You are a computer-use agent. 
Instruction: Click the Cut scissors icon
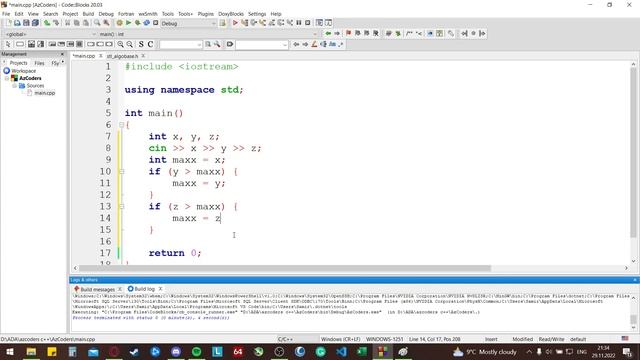[x=67, y=23]
